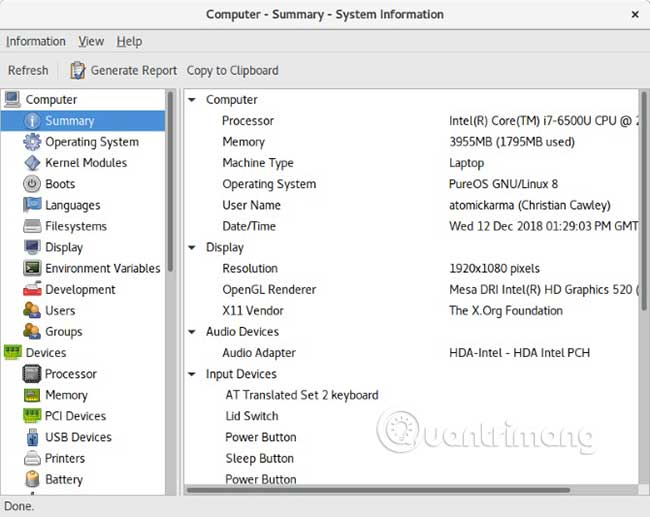Click the Environment Variables terminal icon
The height and width of the screenshot is (517, 650).
click(32, 268)
